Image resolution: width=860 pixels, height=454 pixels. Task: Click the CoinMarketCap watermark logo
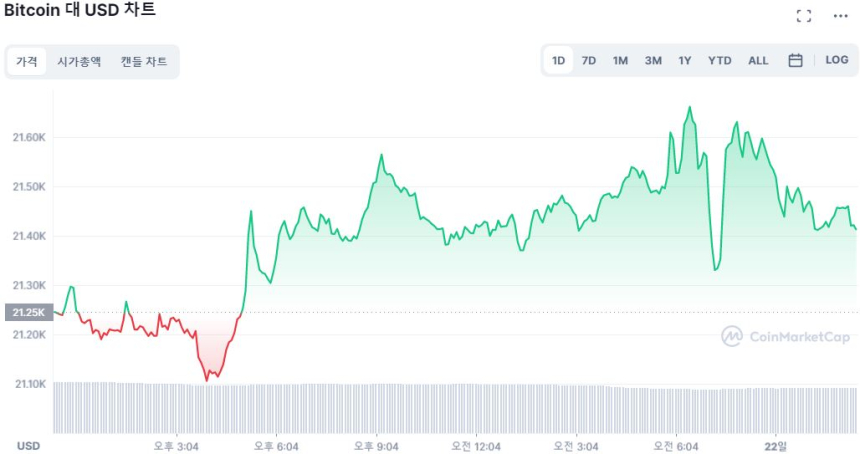pos(786,337)
